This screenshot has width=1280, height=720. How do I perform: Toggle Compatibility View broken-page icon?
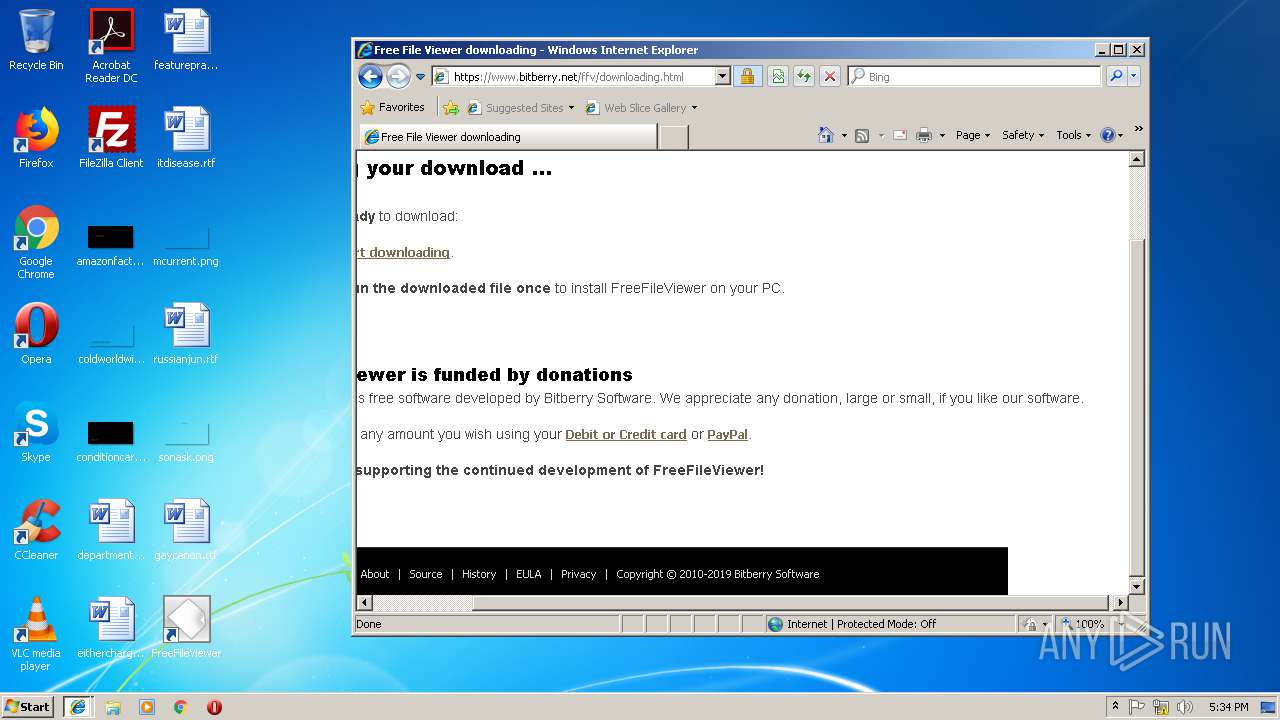point(777,76)
